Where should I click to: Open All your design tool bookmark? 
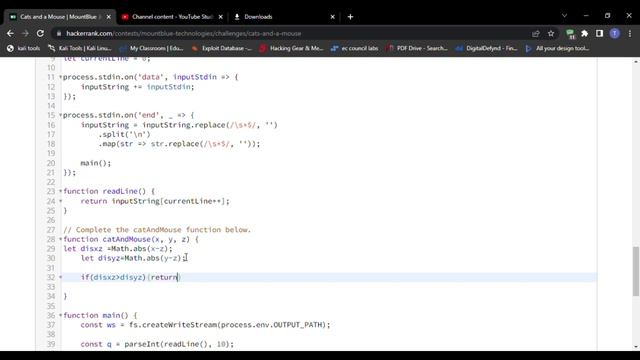(x=557, y=48)
